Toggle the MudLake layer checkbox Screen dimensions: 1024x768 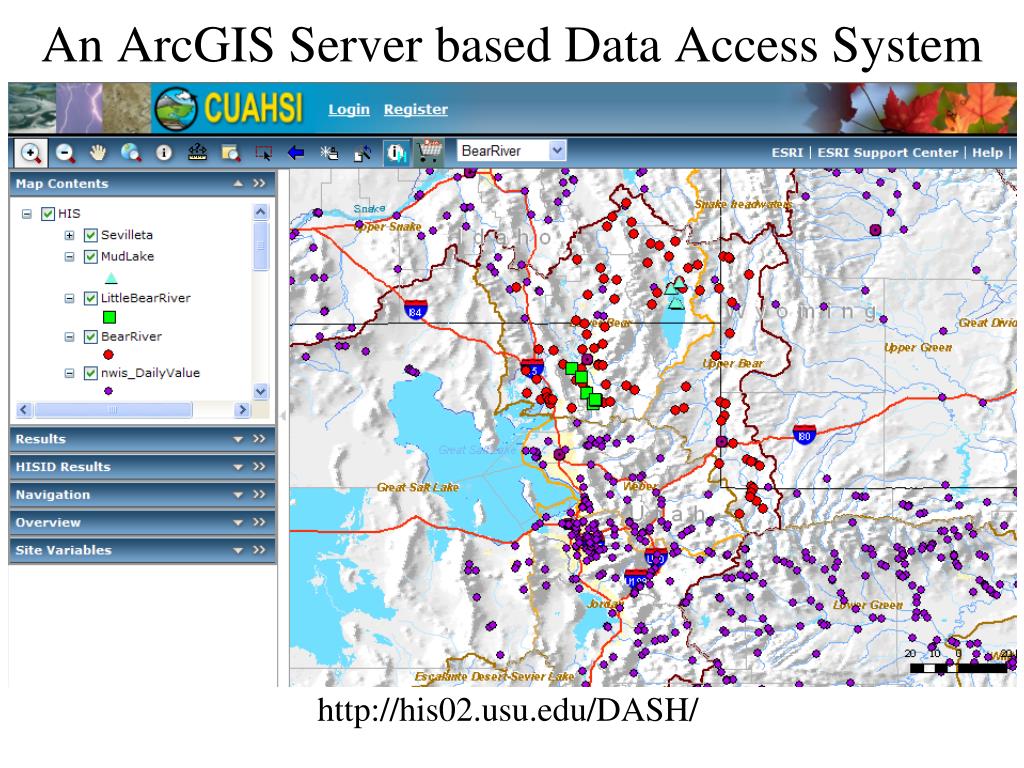pos(91,257)
